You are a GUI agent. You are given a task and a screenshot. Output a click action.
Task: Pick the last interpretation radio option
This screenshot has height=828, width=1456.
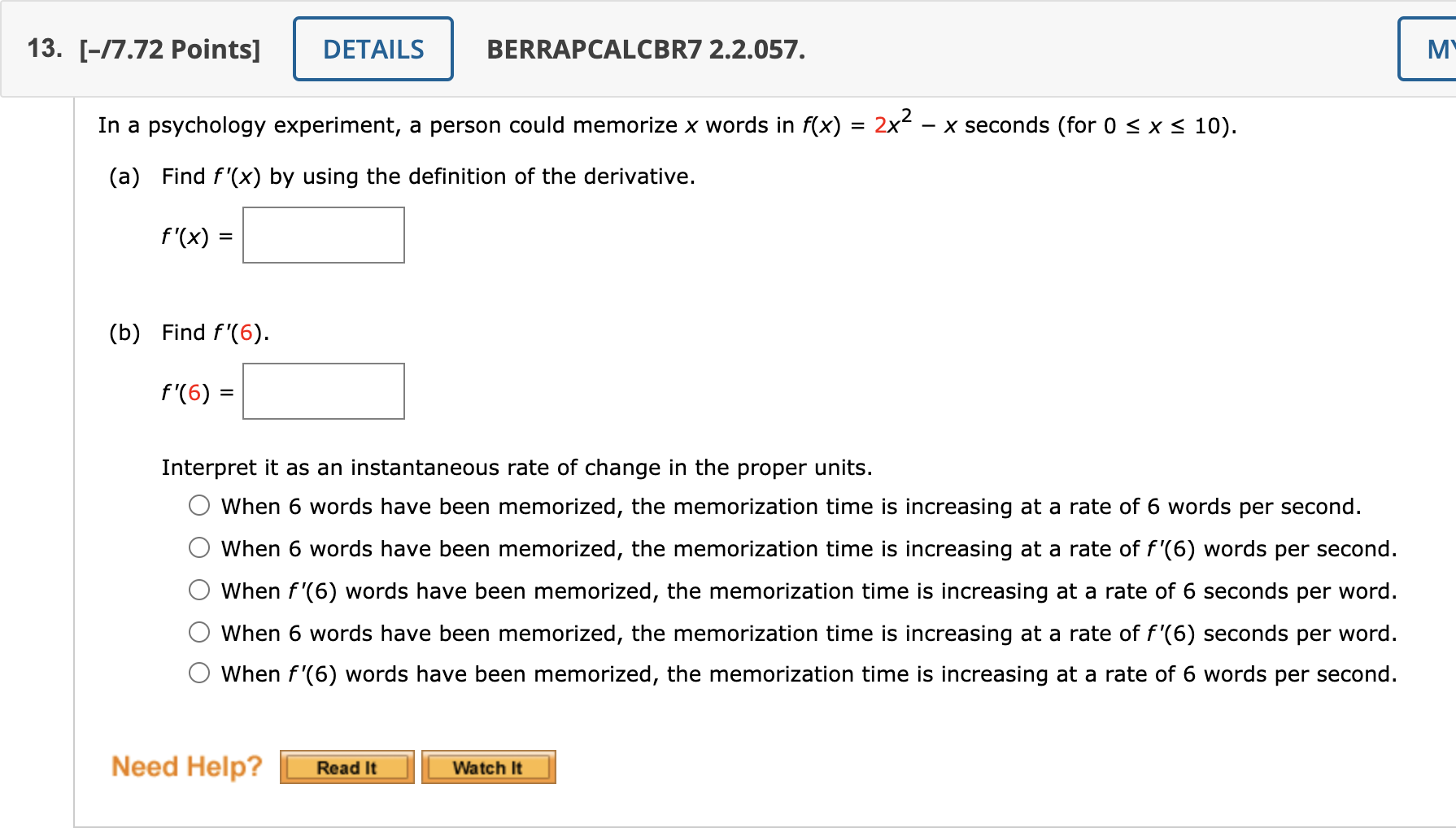[198, 673]
